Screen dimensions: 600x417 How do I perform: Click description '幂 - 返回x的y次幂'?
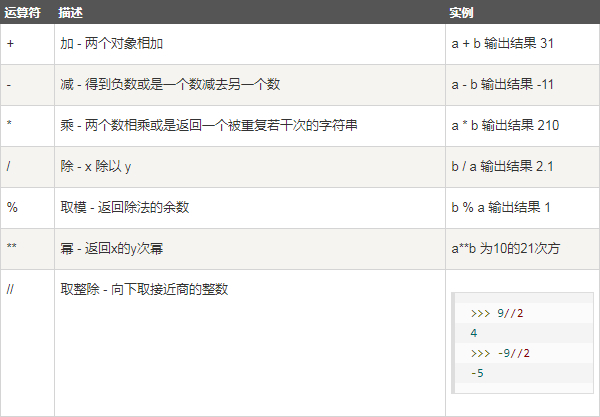(x=112, y=249)
